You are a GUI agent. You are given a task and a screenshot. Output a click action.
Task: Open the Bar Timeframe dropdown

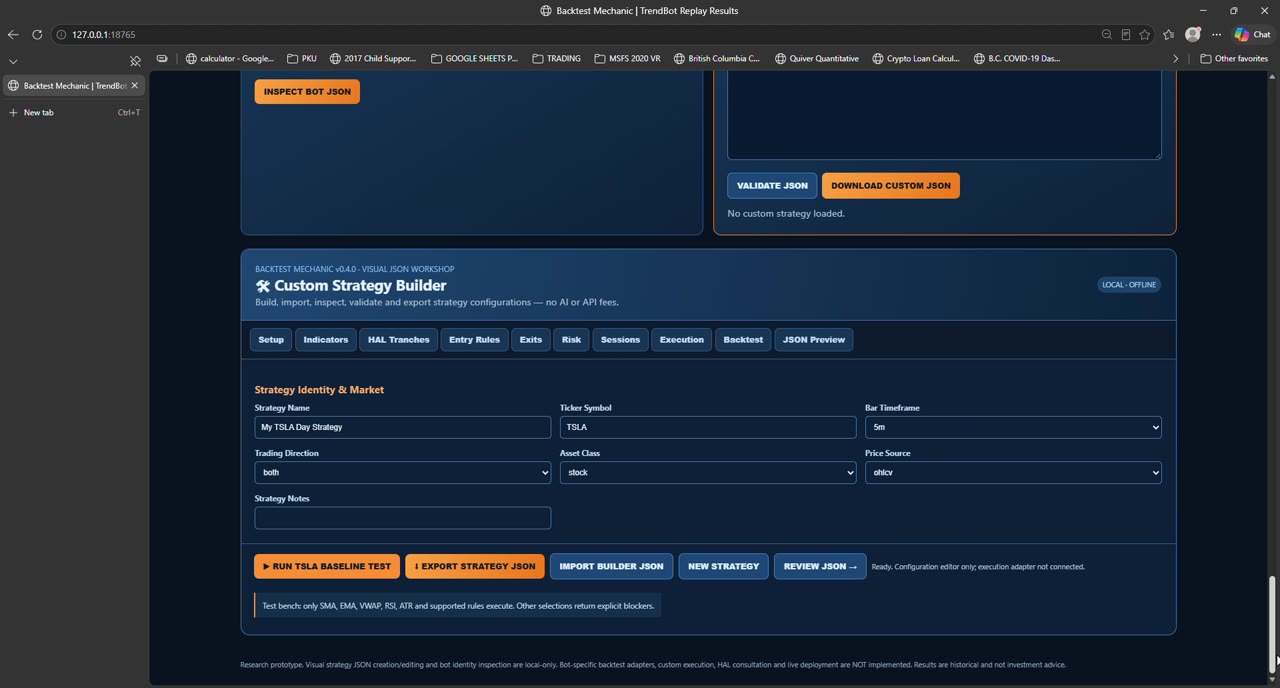click(1013, 427)
